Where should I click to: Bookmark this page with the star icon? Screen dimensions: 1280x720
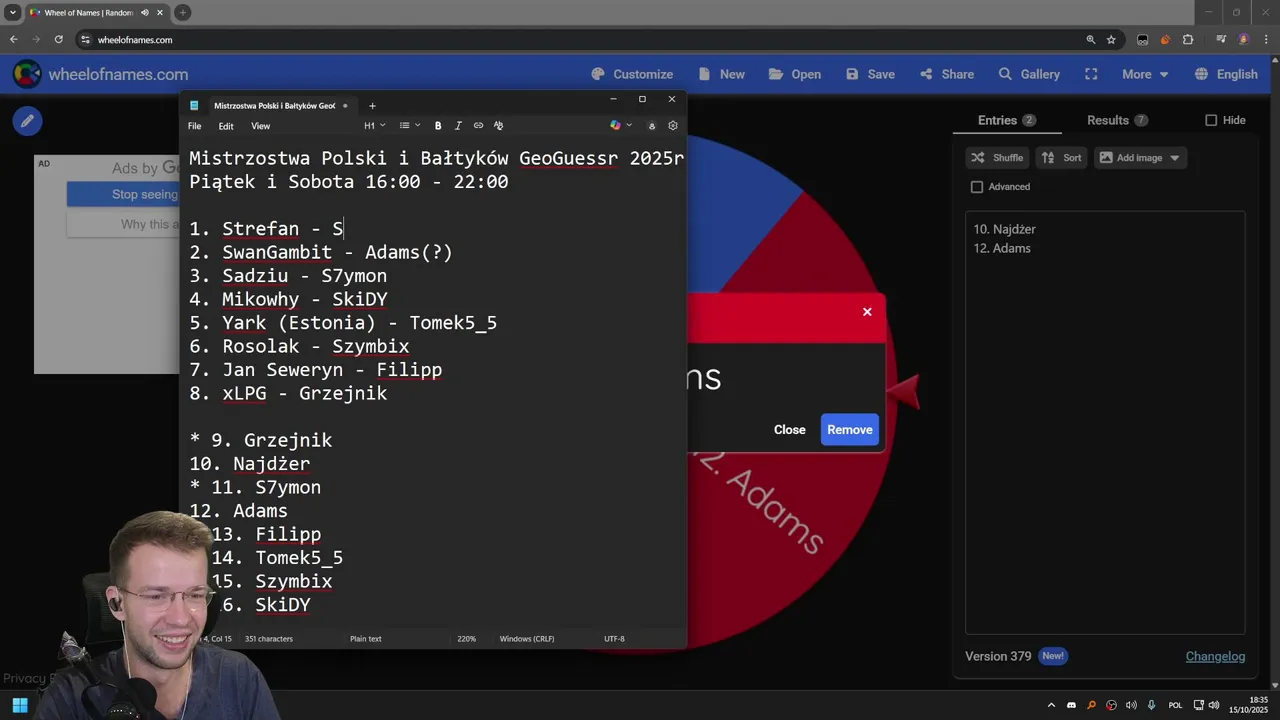pos(1111,40)
